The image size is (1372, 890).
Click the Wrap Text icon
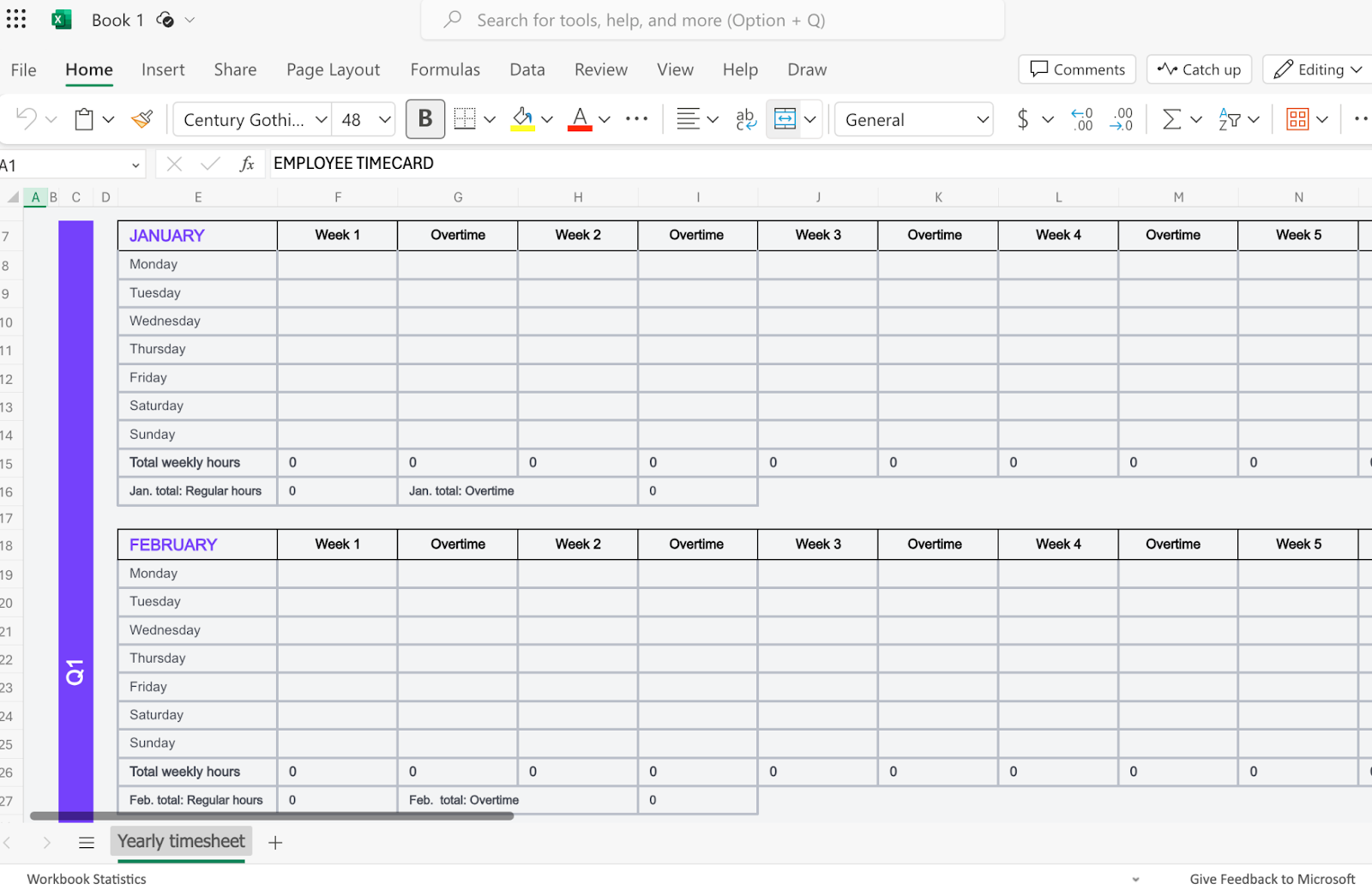[746, 119]
